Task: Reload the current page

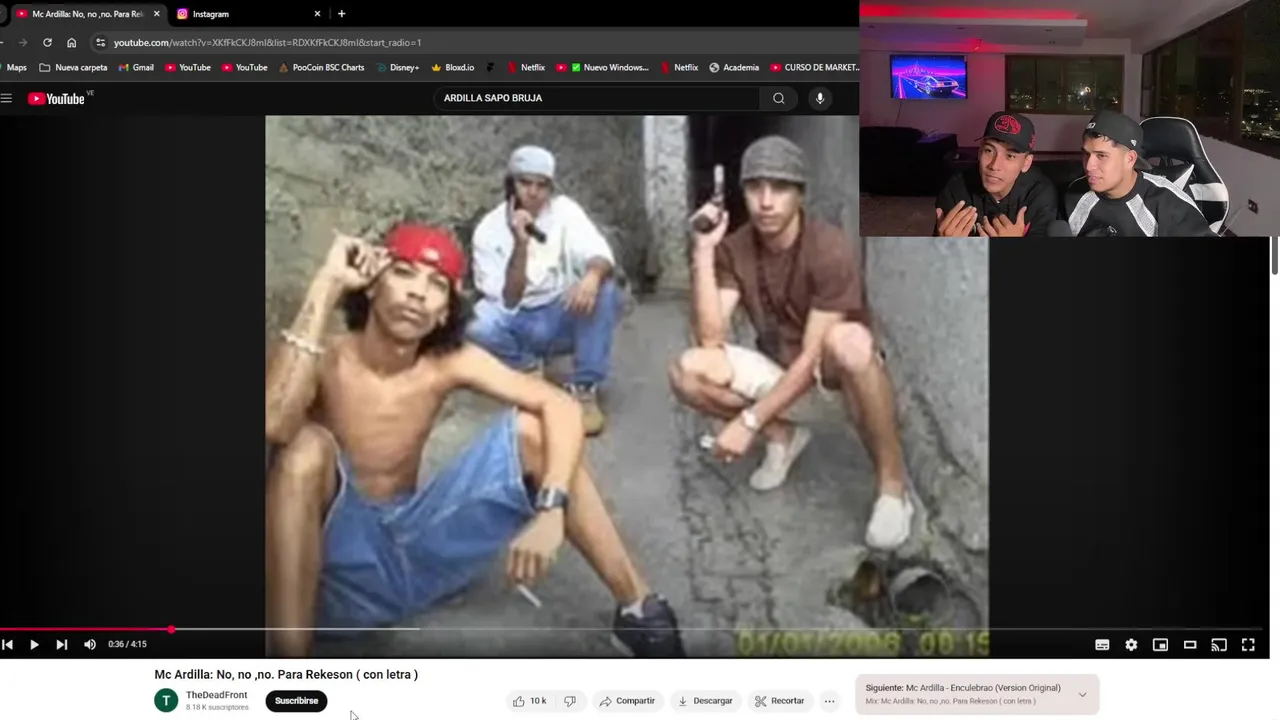Action: [47, 43]
